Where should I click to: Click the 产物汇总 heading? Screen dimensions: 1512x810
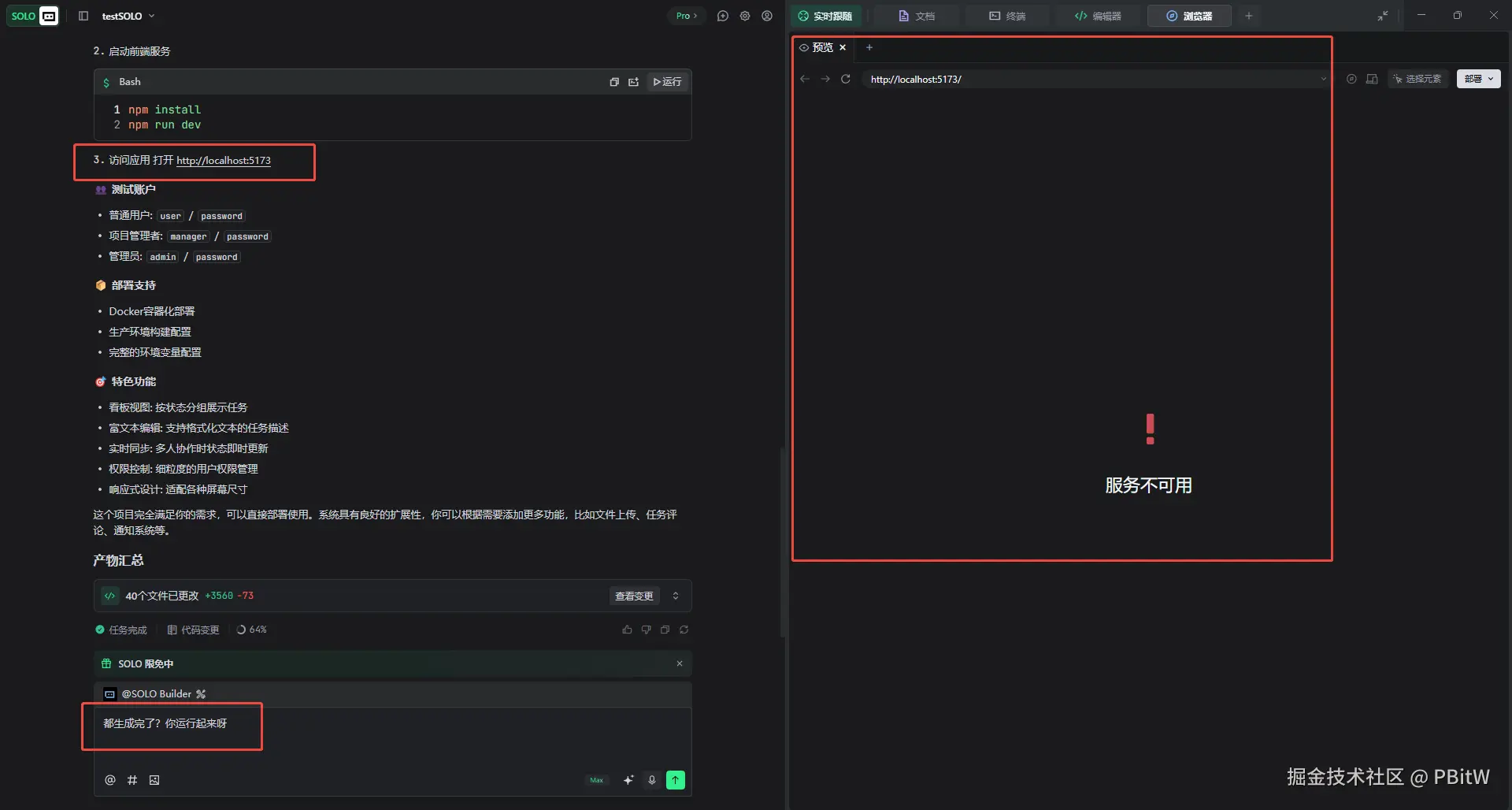[118, 560]
